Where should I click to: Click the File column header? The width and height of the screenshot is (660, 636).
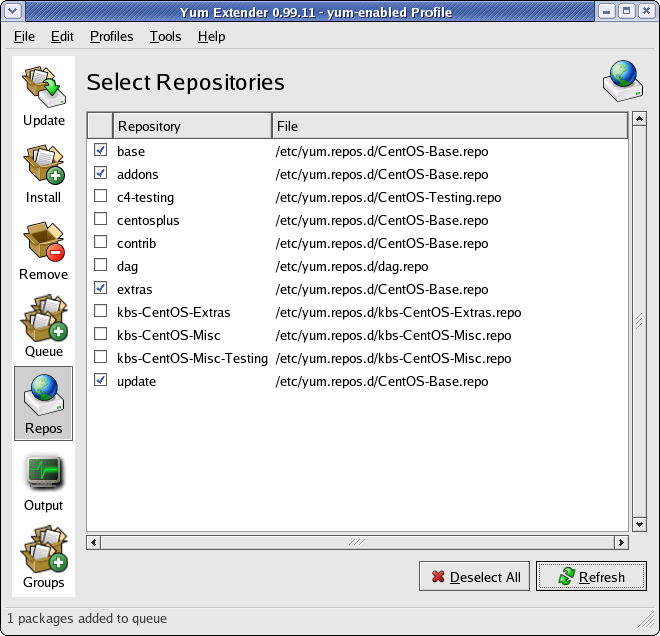coord(450,126)
